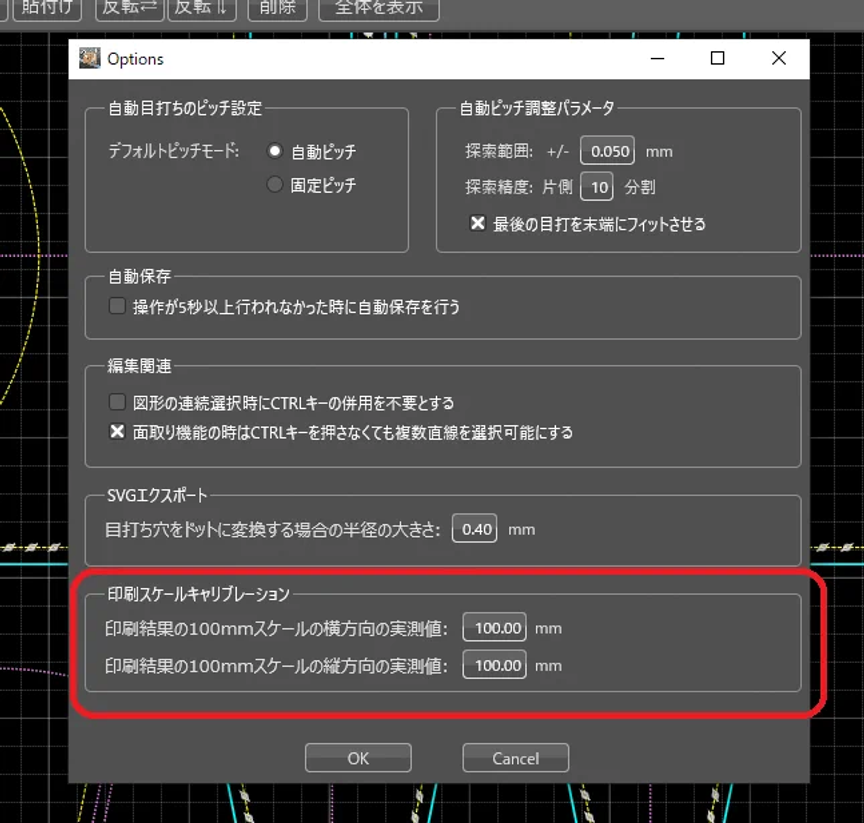Screen dimensions: 864x823
Task: Click the 自動目打ちのピッチ設定 group title
Action: point(185,108)
